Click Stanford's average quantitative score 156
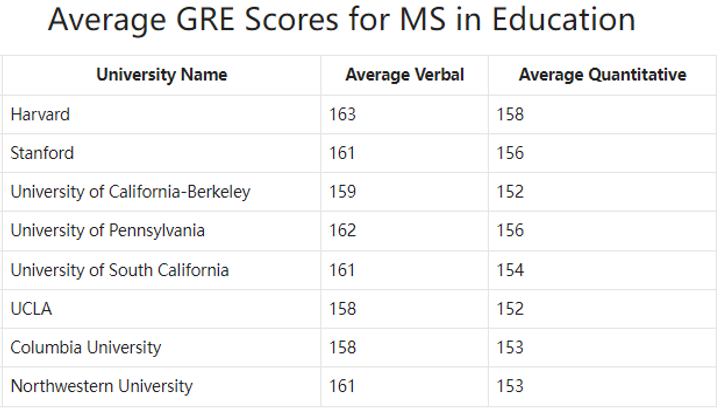This screenshot has height=409, width=719. pos(510,154)
